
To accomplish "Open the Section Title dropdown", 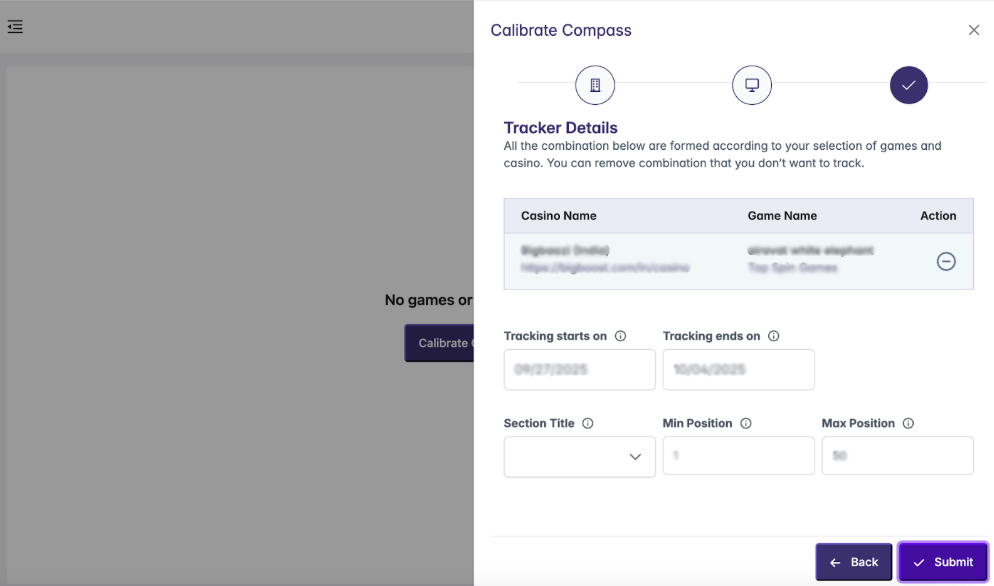I will (x=579, y=456).
